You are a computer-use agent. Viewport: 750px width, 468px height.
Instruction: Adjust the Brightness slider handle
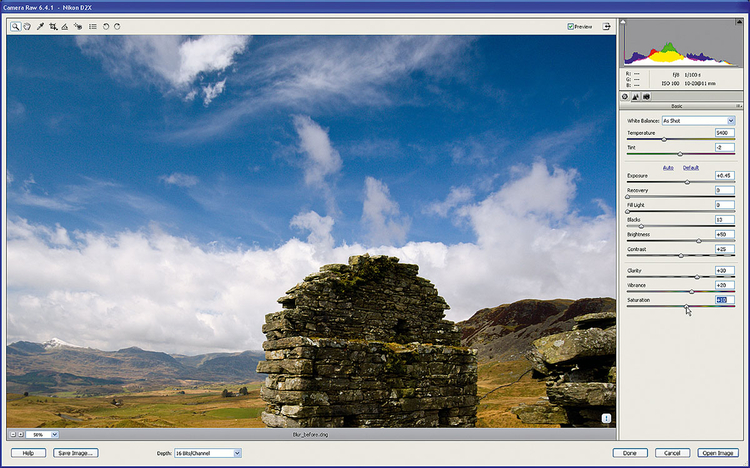point(699,241)
